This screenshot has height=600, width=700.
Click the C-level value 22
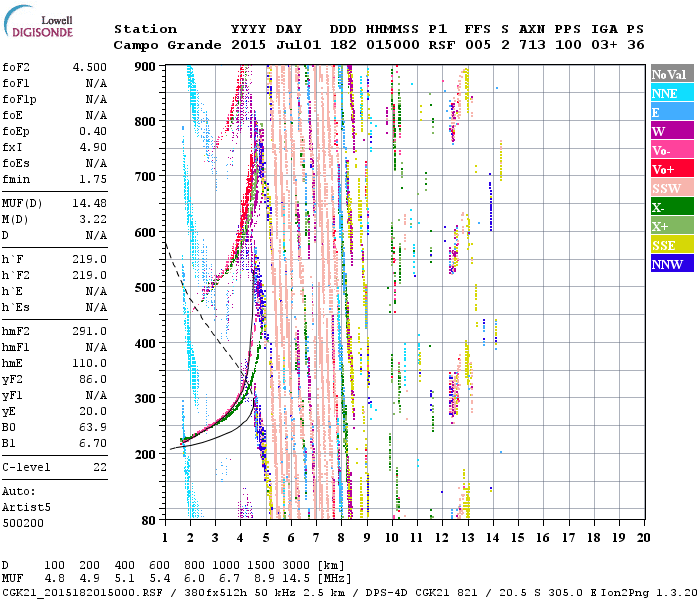click(x=100, y=467)
